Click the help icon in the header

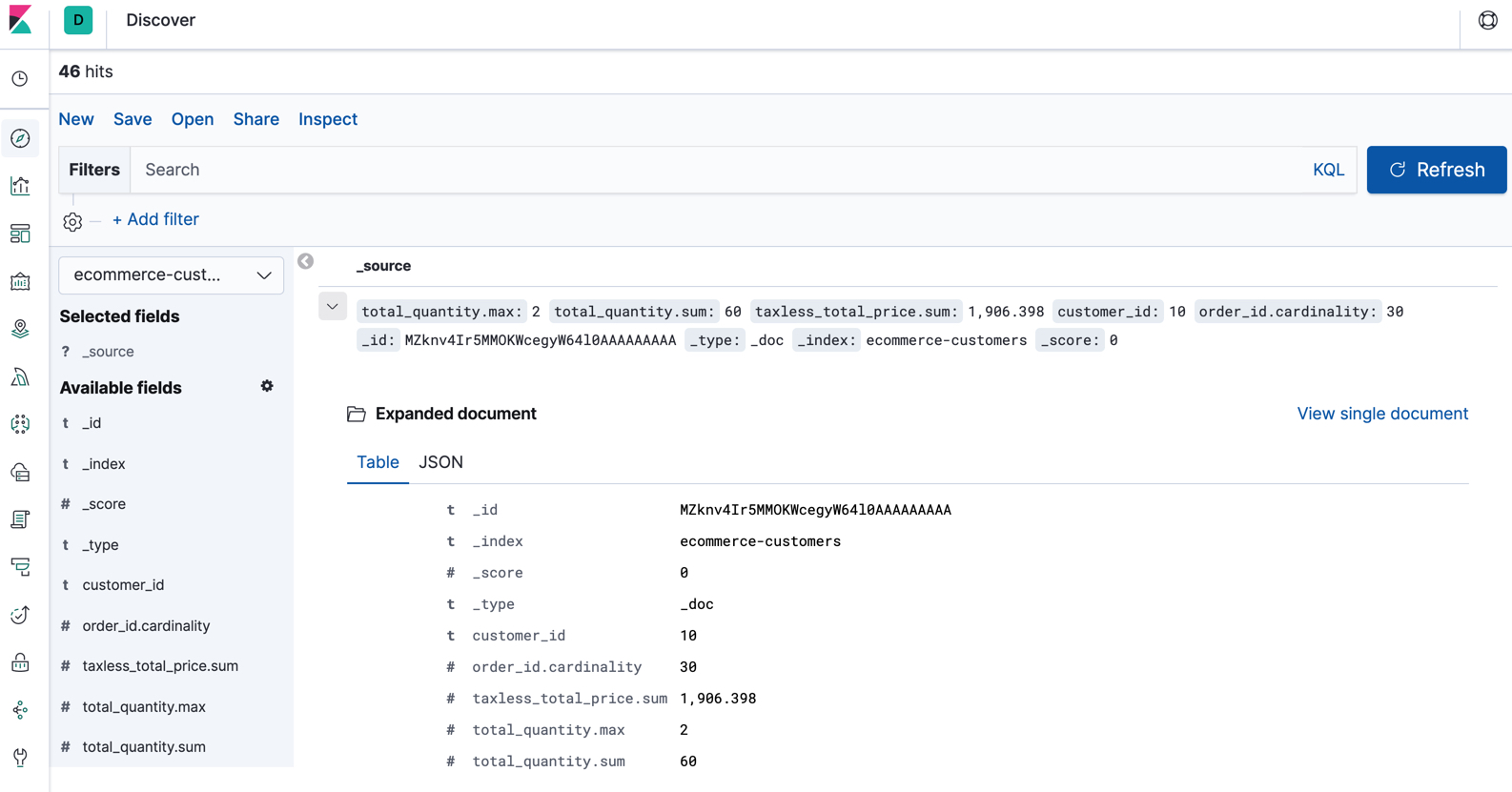pyautogui.click(x=1487, y=20)
